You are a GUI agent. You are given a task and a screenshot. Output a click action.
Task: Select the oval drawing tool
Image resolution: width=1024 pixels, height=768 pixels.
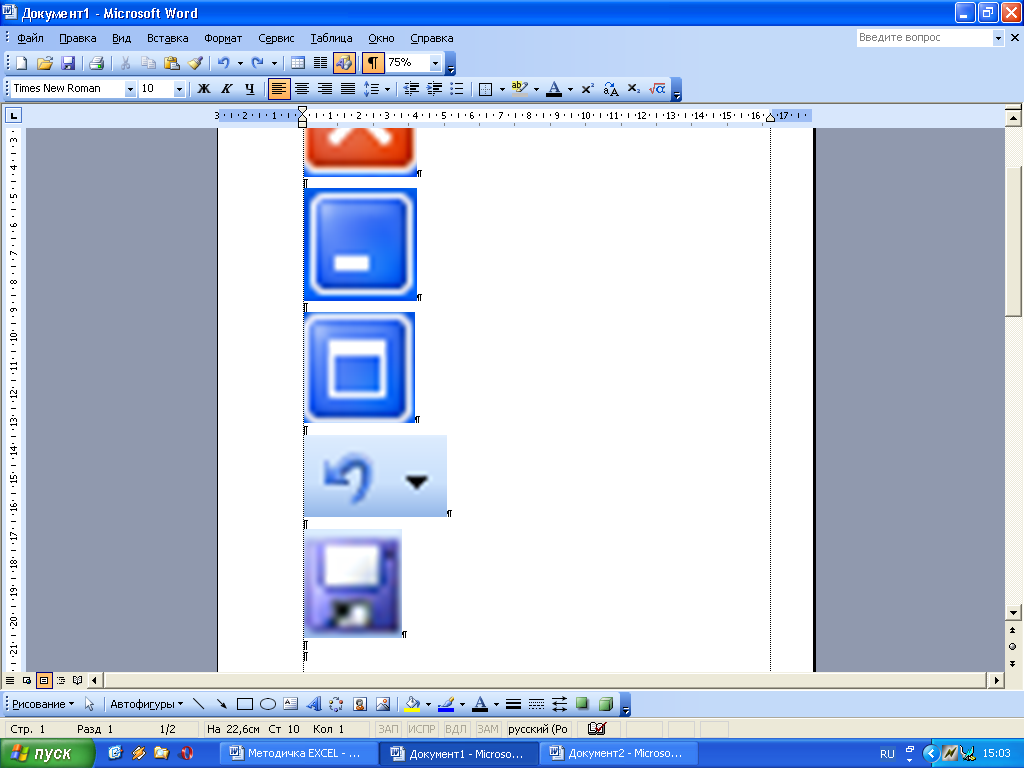(268, 704)
